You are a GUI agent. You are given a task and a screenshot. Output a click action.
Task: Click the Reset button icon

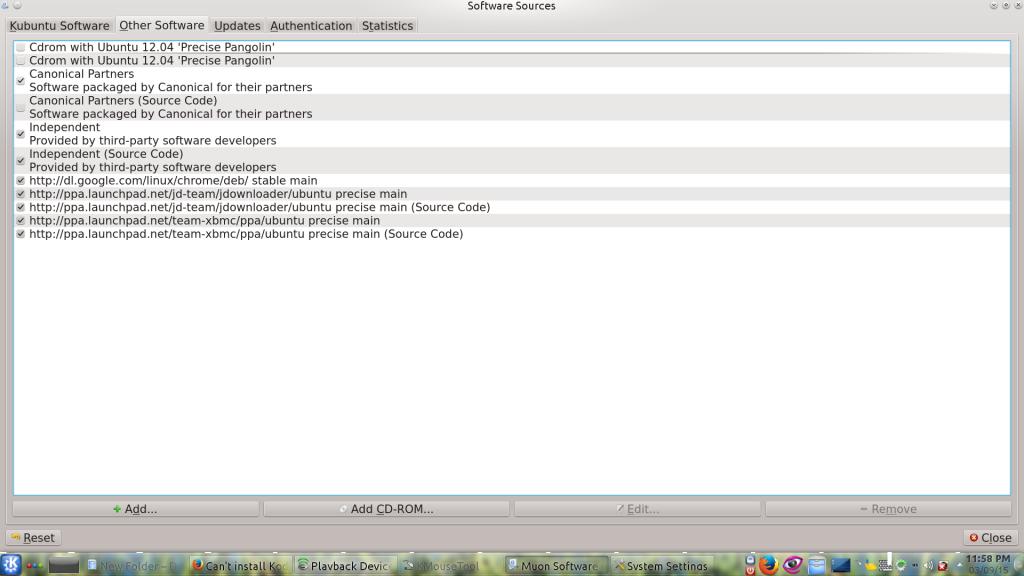pyautogui.click(x=15, y=538)
